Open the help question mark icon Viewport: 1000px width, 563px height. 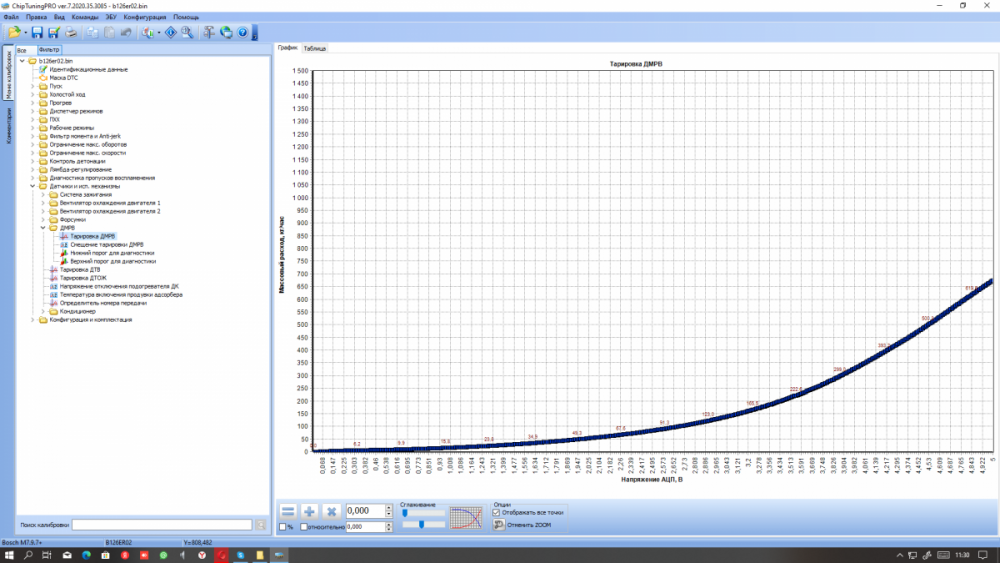click(x=242, y=33)
